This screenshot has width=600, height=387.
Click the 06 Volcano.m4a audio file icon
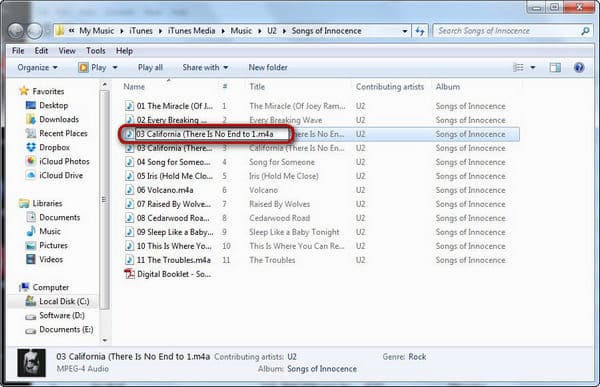pos(130,190)
